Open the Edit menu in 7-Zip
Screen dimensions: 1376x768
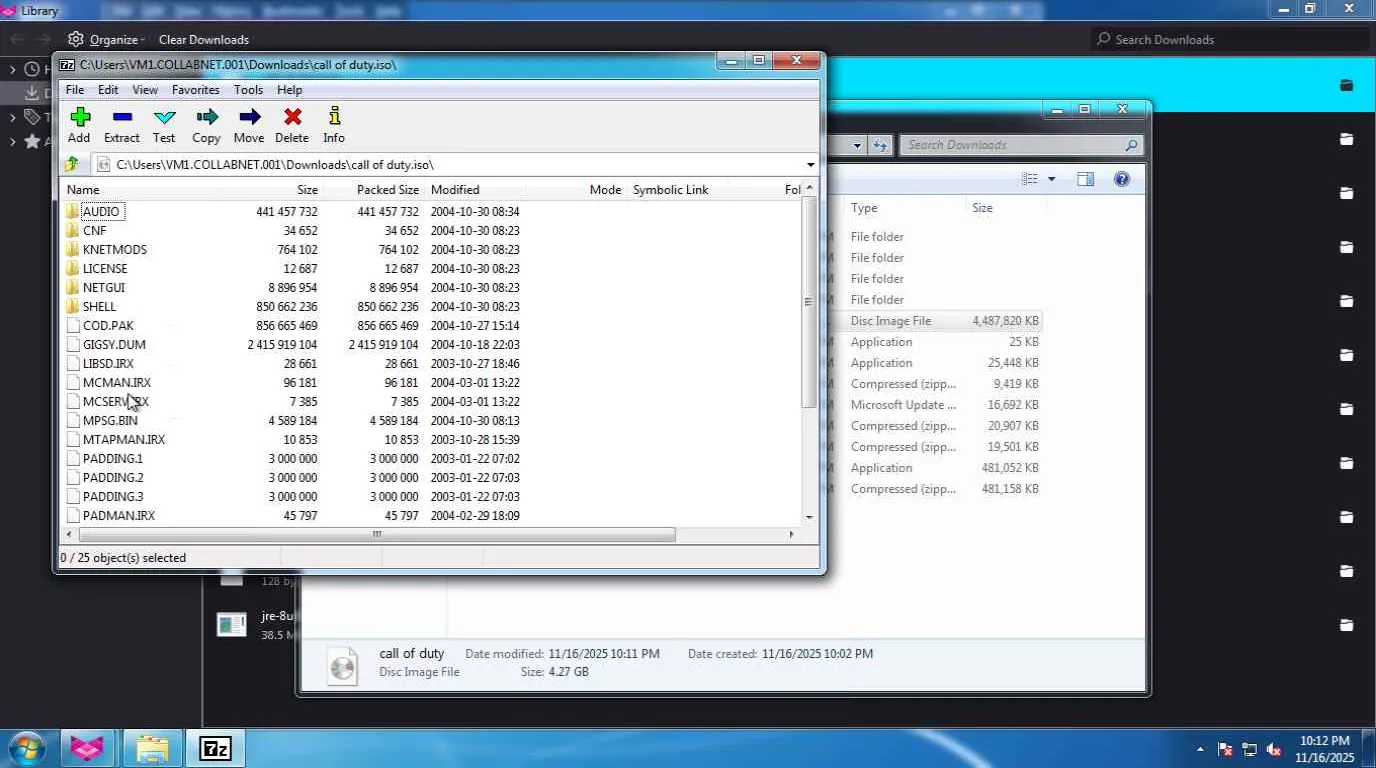point(108,90)
